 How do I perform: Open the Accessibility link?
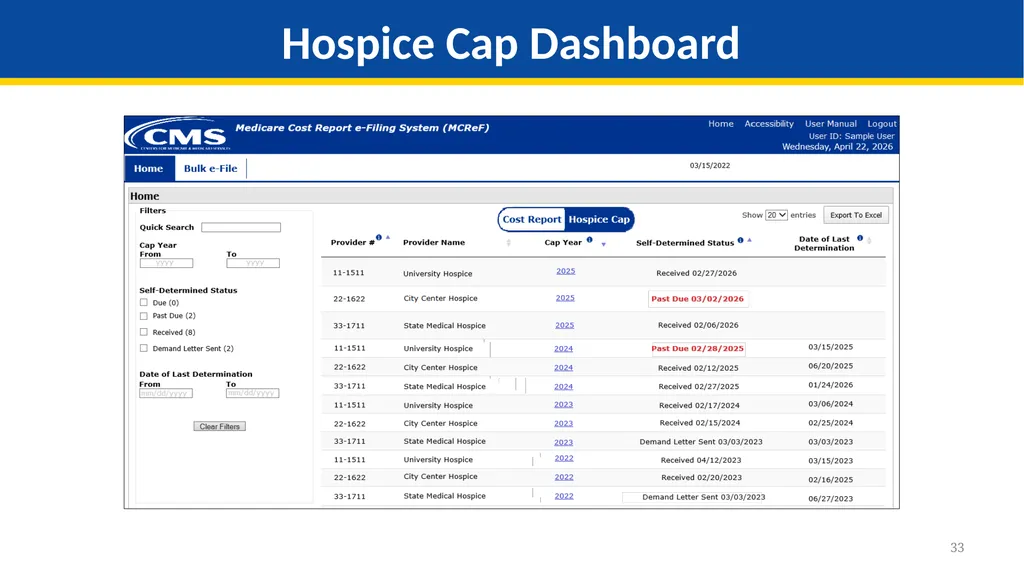[x=769, y=123]
